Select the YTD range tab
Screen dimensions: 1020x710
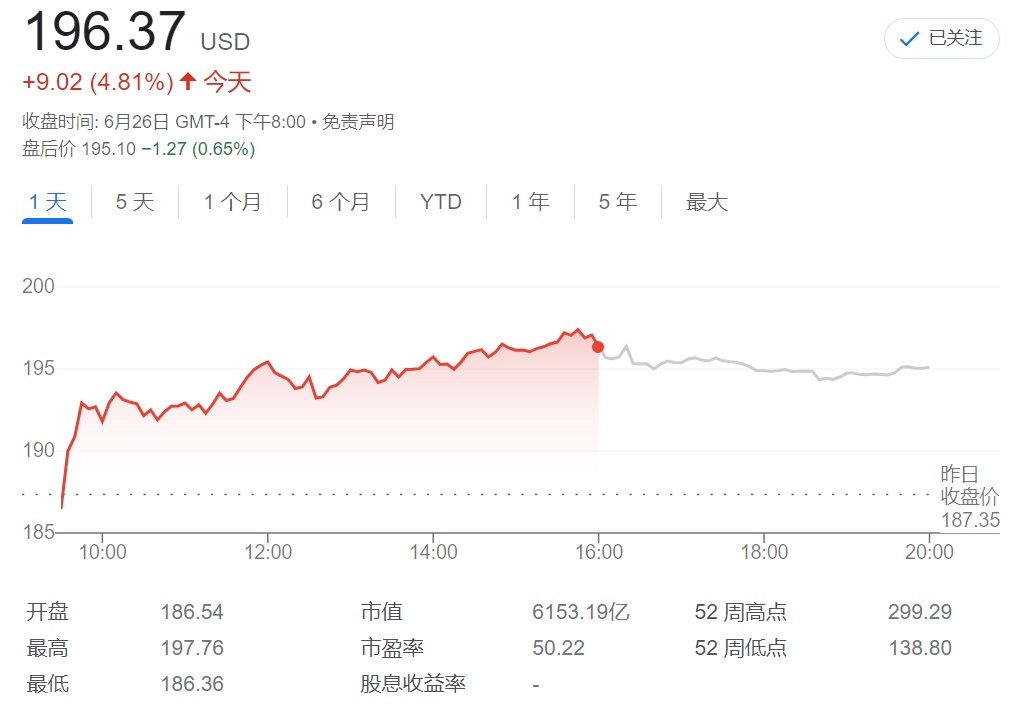pos(441,202)
